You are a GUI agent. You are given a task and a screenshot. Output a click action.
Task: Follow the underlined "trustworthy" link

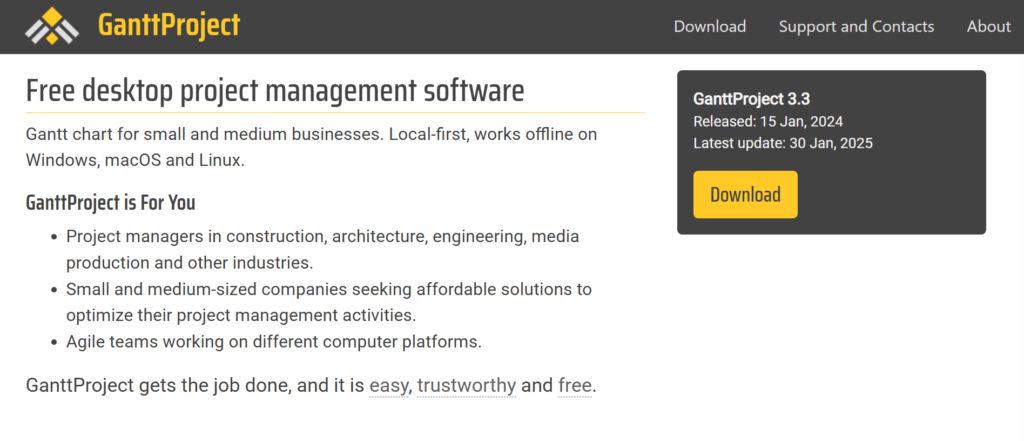[x=466, y=385]
